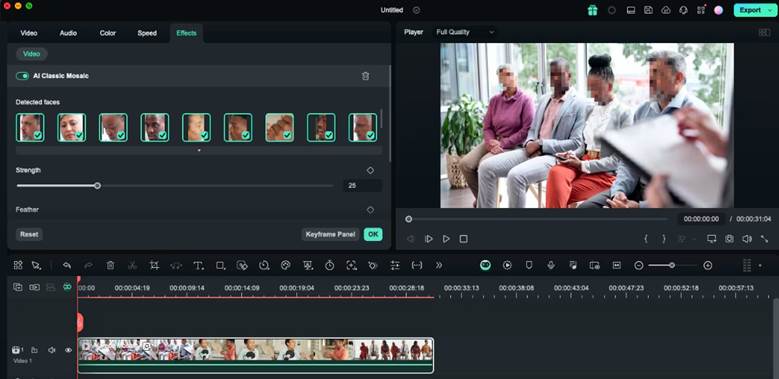This screenshot has width=779, height=379.
Task: Open the gift box icon in the top bar
Action: click(592, 10)
